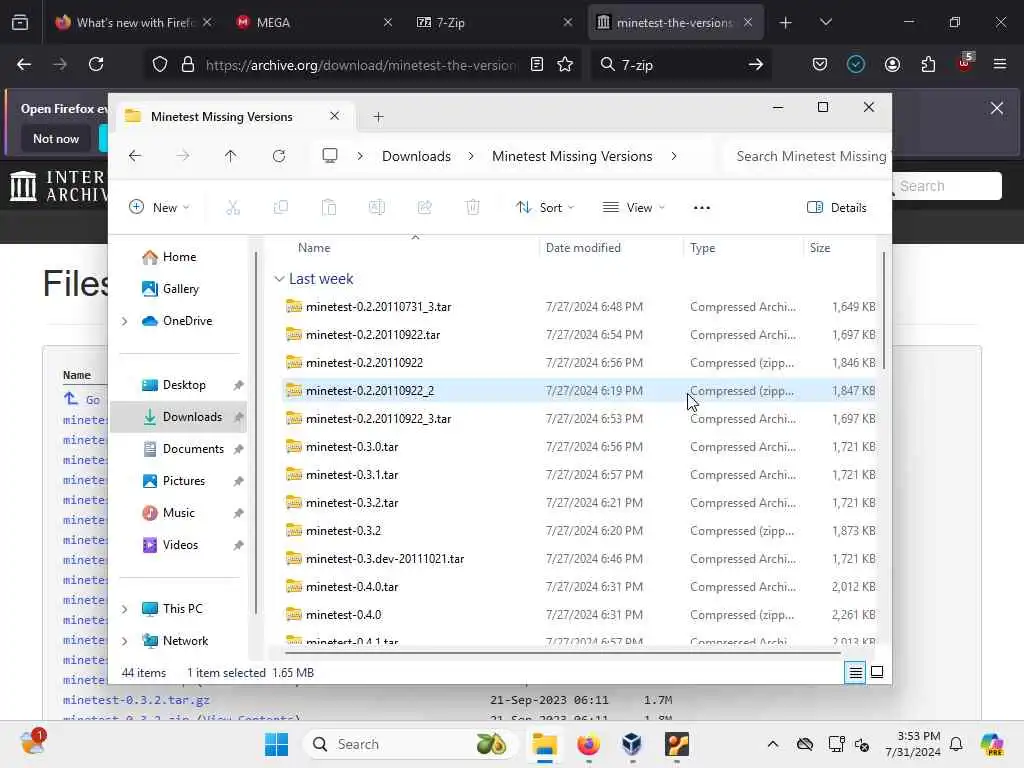Open notifications bell in system tray
Screen dimensions: 1024x768
pyautogui.click(x=956, y=744)
